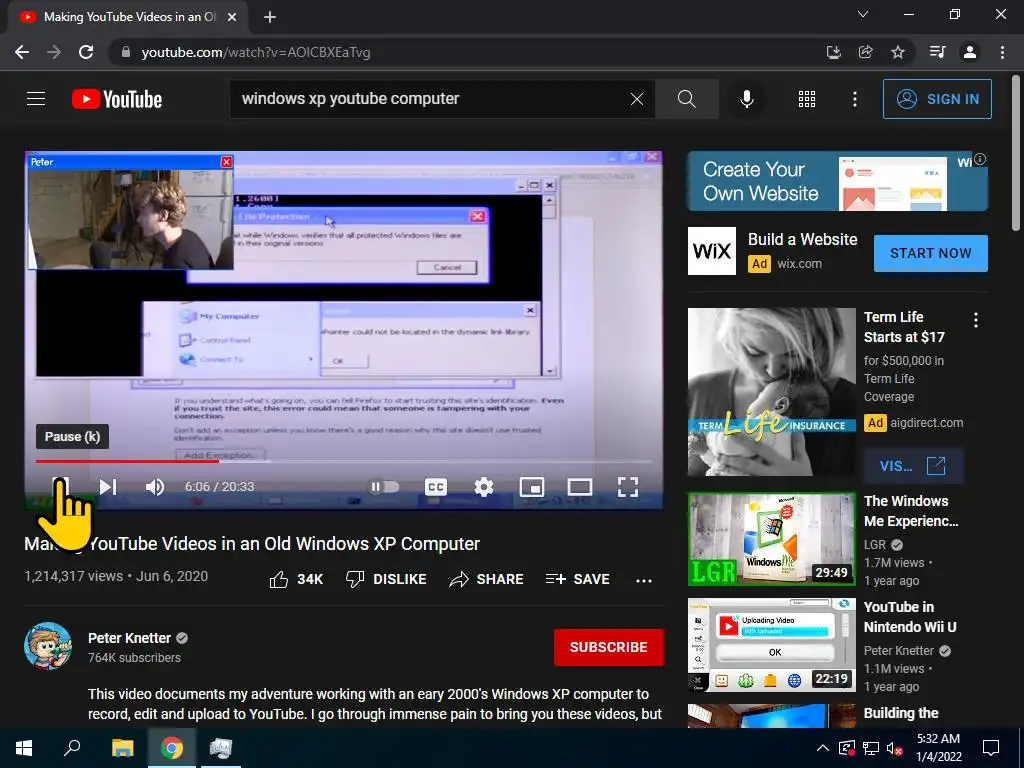Viewport: 1024px width, 768px height.
Task: Like the video with 34K likes
Action: 296,579
